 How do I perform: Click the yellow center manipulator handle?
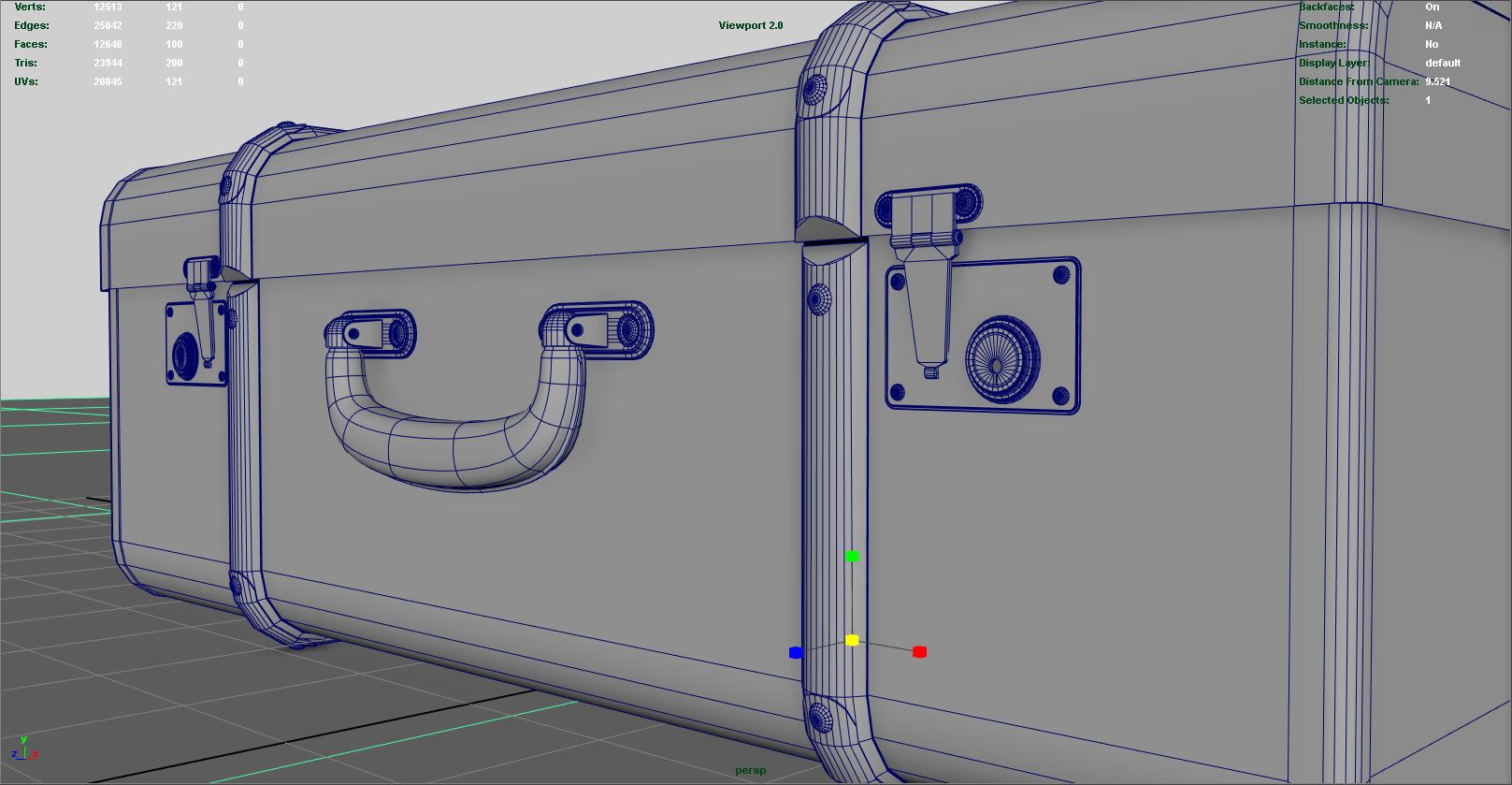(x=852, y=641)
